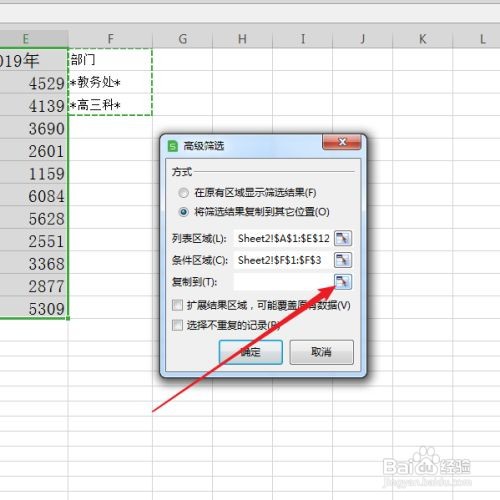The image size is (500, 500).
Task: Click the 取消 button
Action: [x=321, y=352]
